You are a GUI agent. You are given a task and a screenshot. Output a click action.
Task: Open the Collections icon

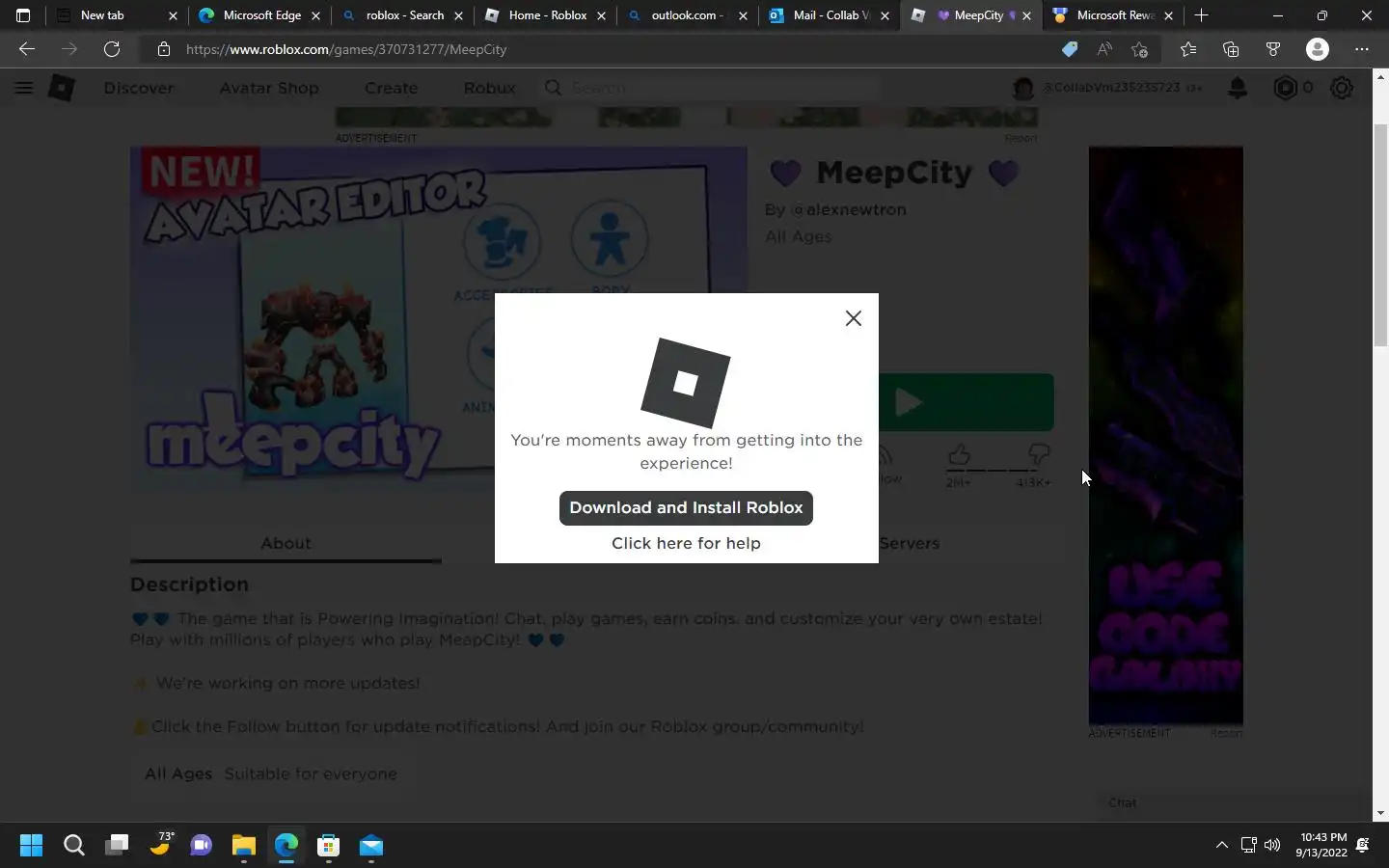[1231, 49]
